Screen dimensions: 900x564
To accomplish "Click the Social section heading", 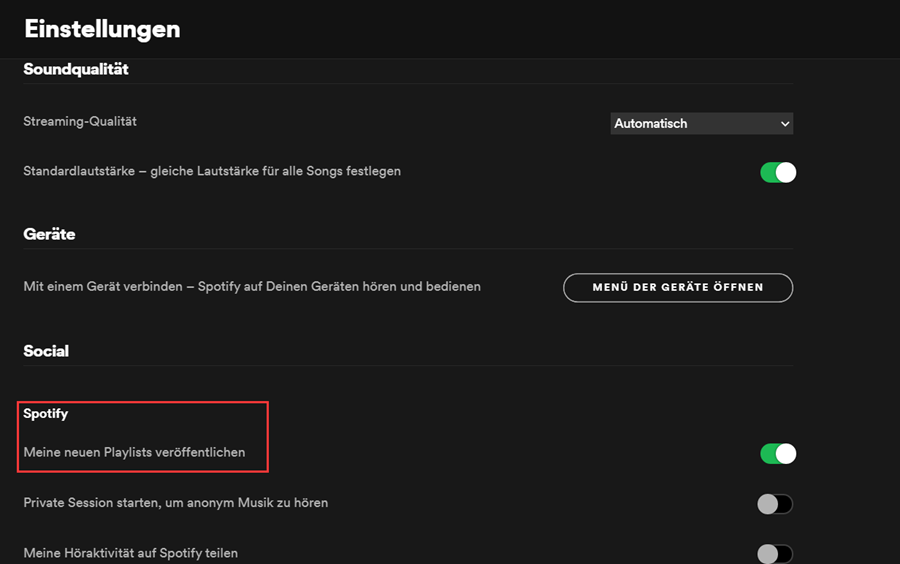I will click(x=46, y=351).
